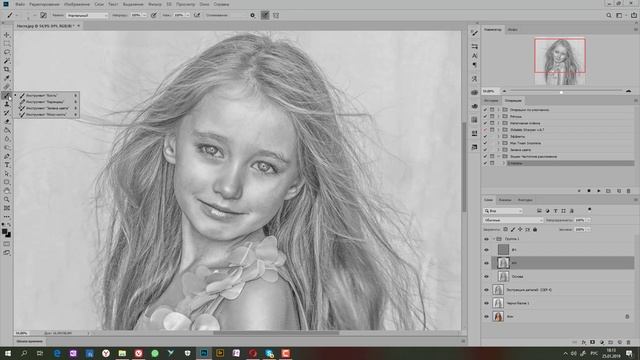
Task: Select the first Кисть tool in flyout
Action: [x=46, y=95]
